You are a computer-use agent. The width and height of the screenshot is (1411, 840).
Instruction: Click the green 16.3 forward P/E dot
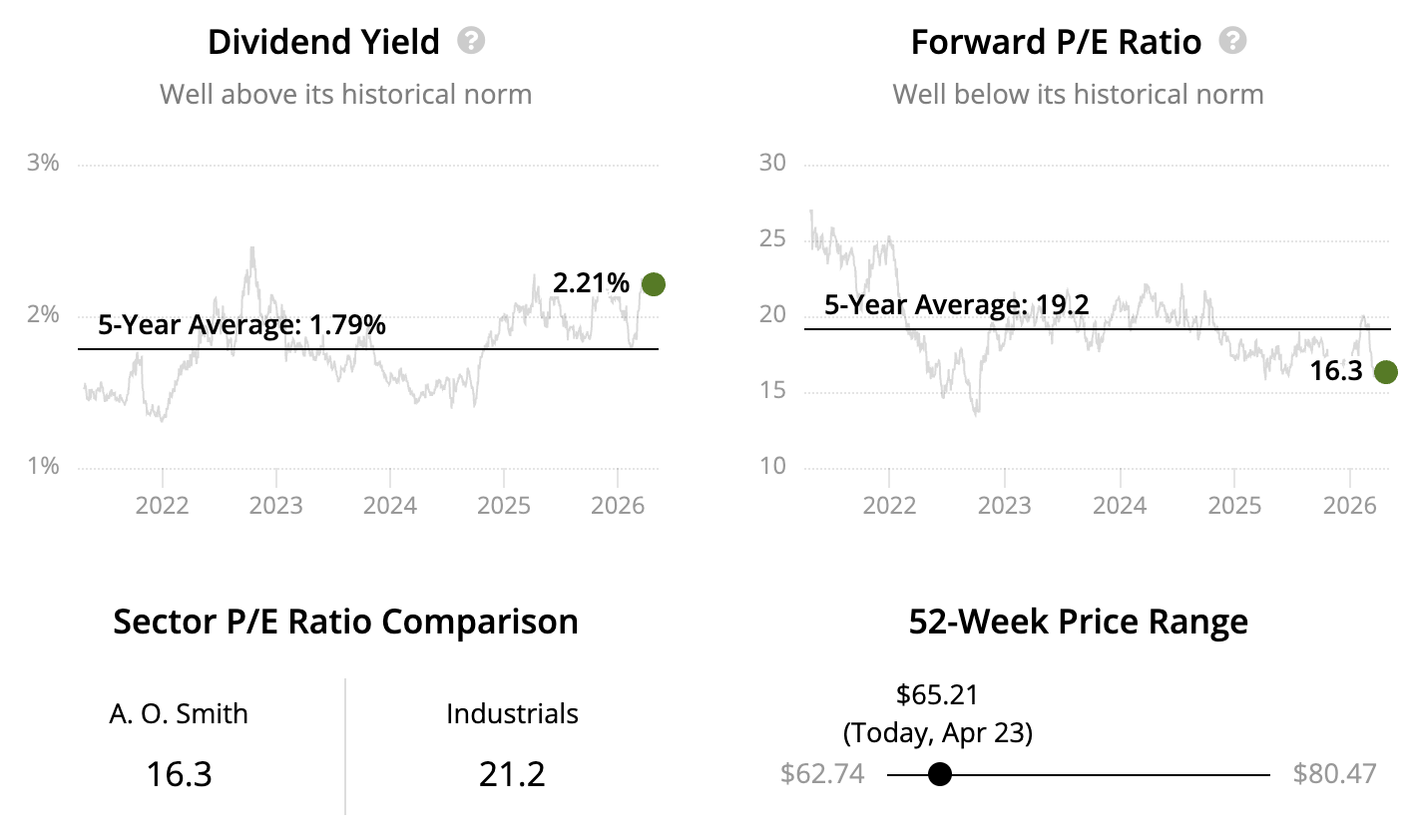1385,372
